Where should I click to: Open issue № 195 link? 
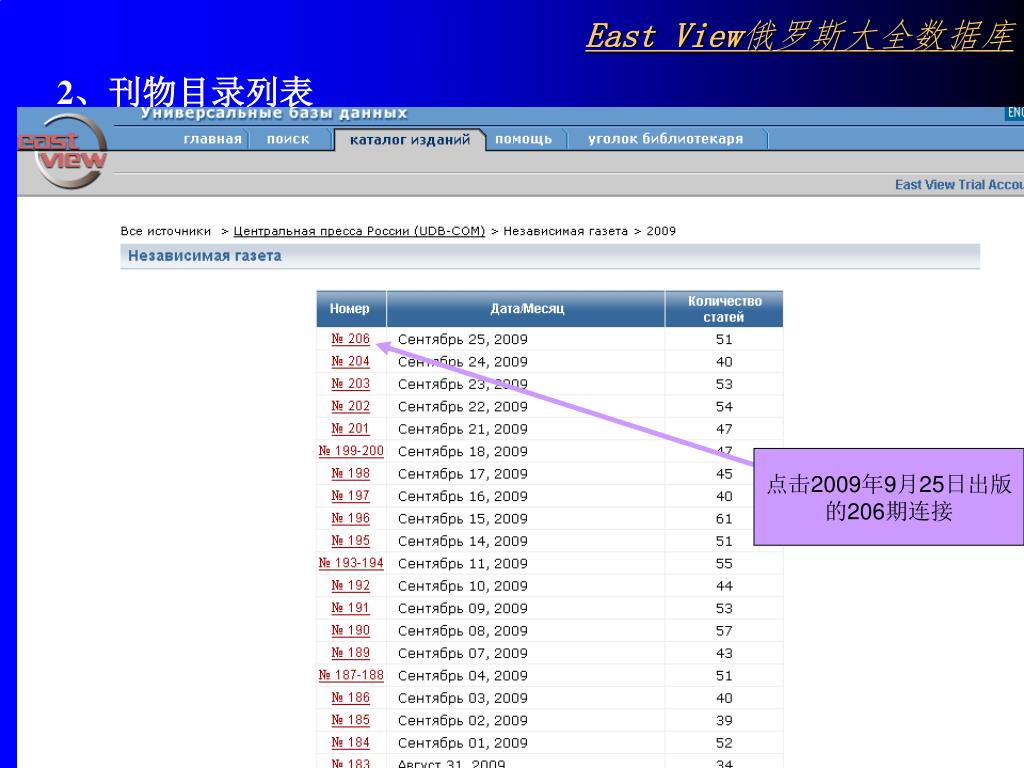point(351,541)
